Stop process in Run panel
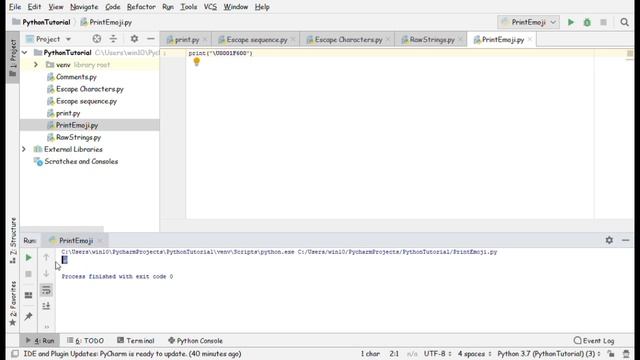The height and width of the screenshot is (360, 640). [28, 274]
